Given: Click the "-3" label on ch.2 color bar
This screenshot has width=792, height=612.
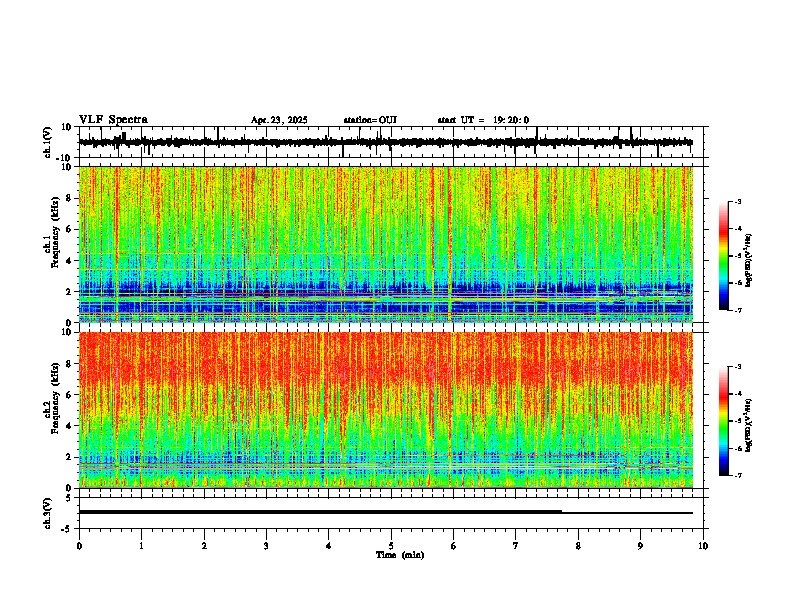Looking at the screenshot, I should (x=737, y=367).
